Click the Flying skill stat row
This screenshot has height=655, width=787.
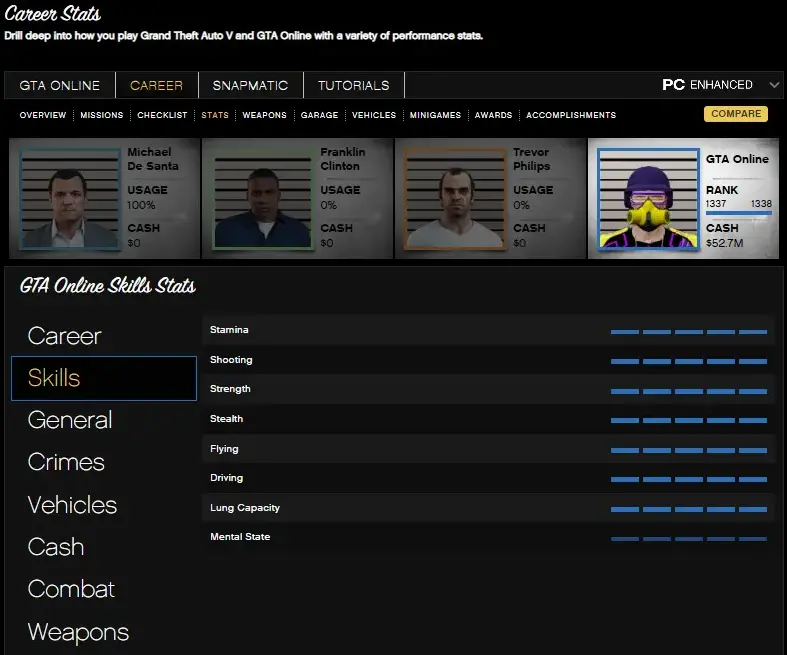click(488, 449)
